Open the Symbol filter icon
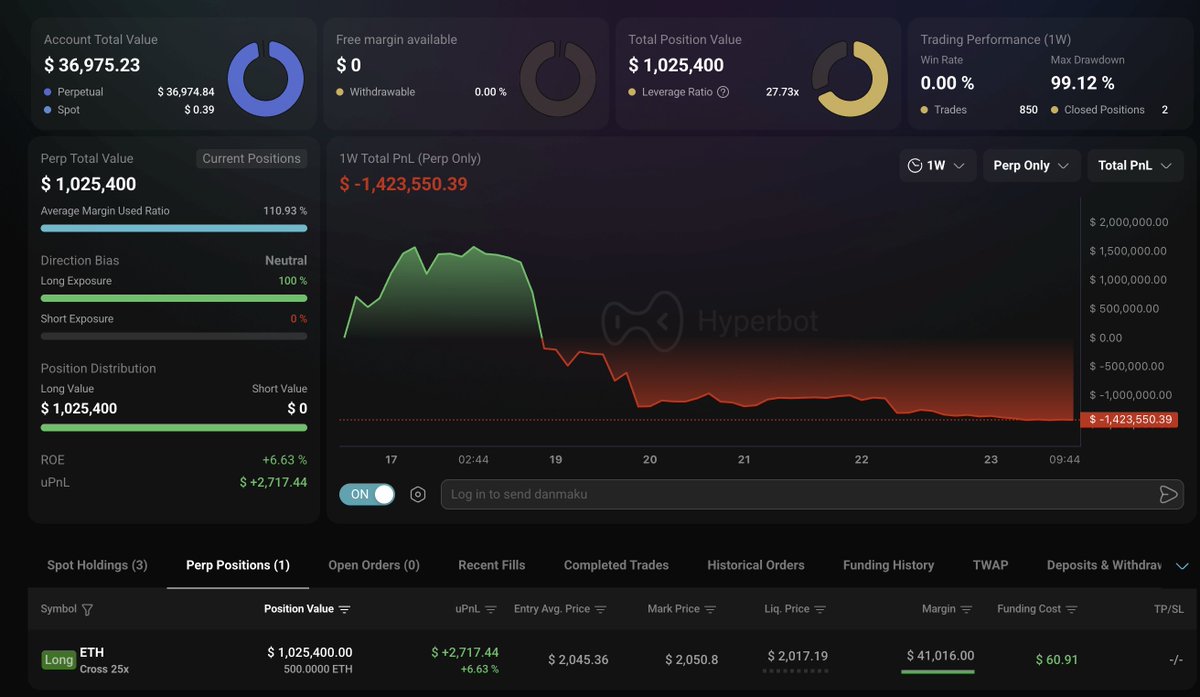Viewport: 1200px width, 697px height. click(x=87, y=608)
